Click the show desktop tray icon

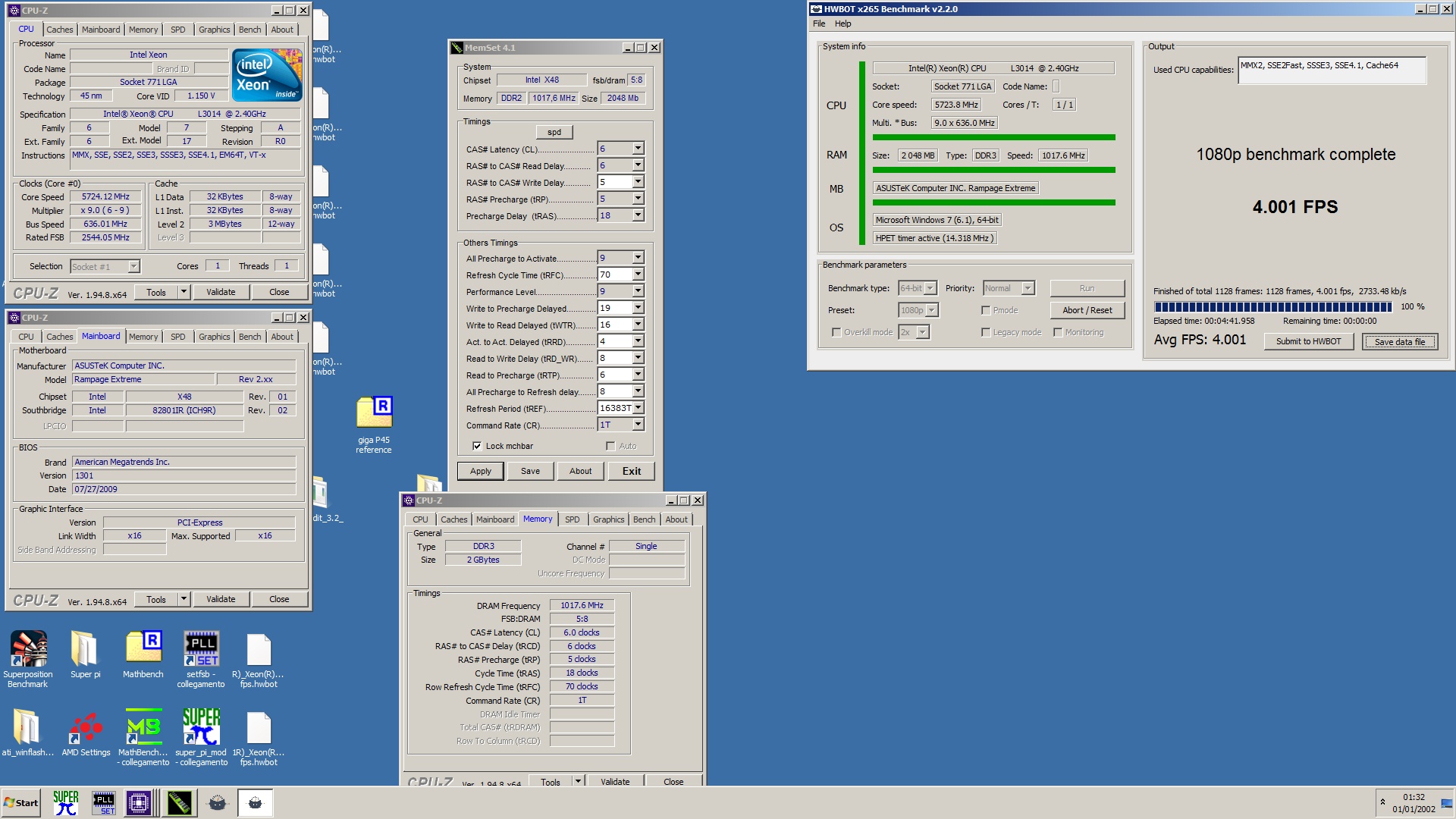(x=1447, y=804)
